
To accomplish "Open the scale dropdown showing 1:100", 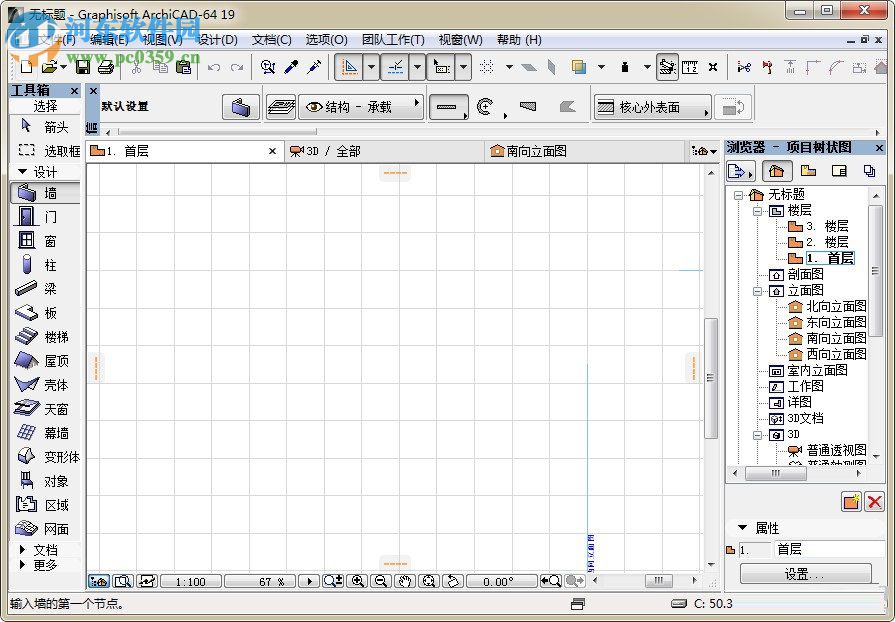I will (190, 581).
